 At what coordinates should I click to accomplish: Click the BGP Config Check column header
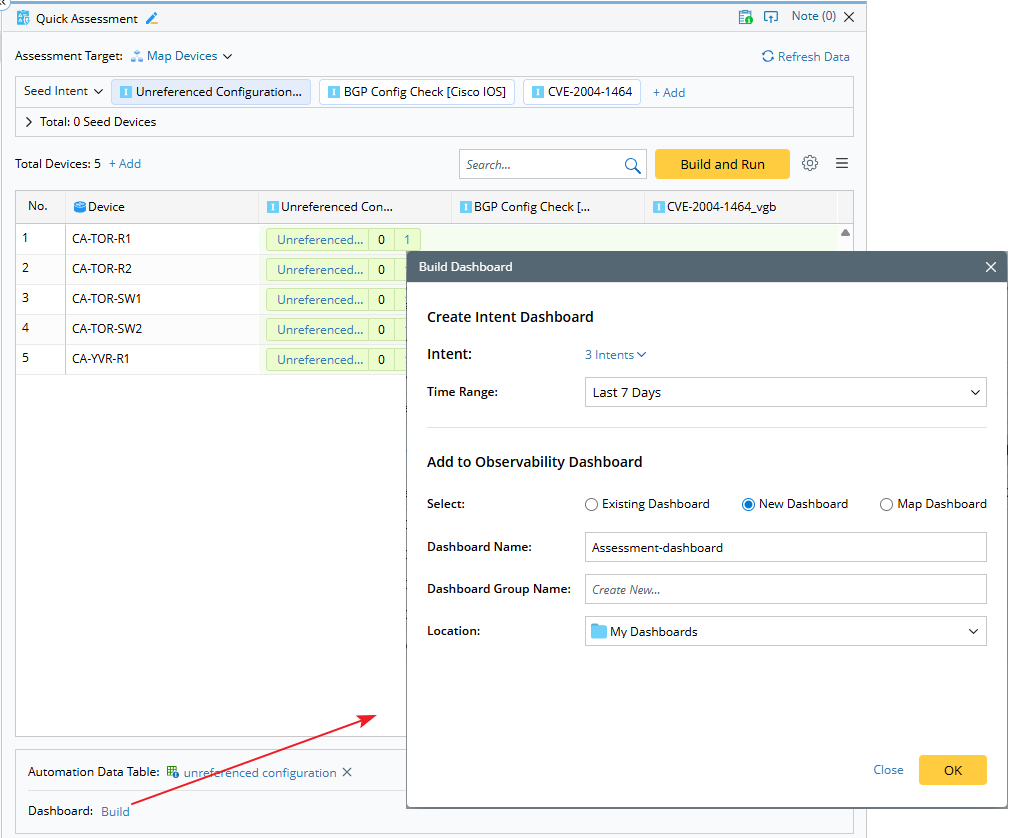(548, 207)
